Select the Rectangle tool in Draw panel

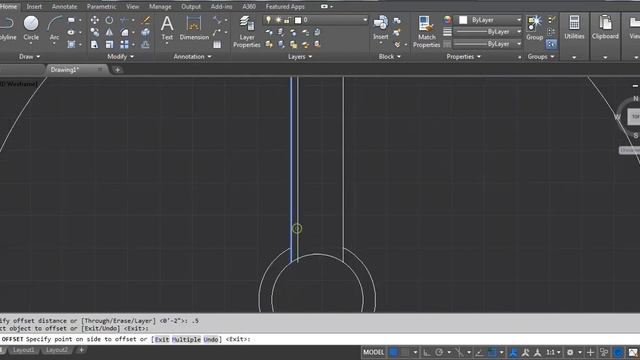click(71, 20)
